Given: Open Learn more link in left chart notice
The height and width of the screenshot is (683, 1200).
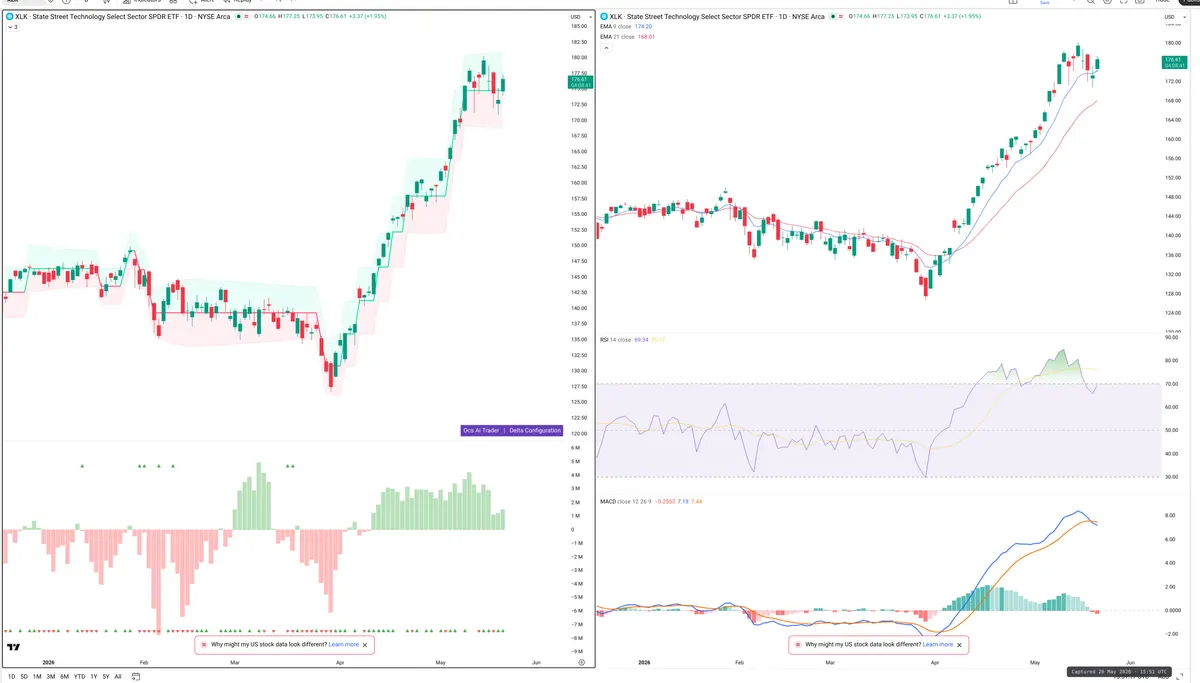Looking at the screenshot, I should (x=343, y=645).
